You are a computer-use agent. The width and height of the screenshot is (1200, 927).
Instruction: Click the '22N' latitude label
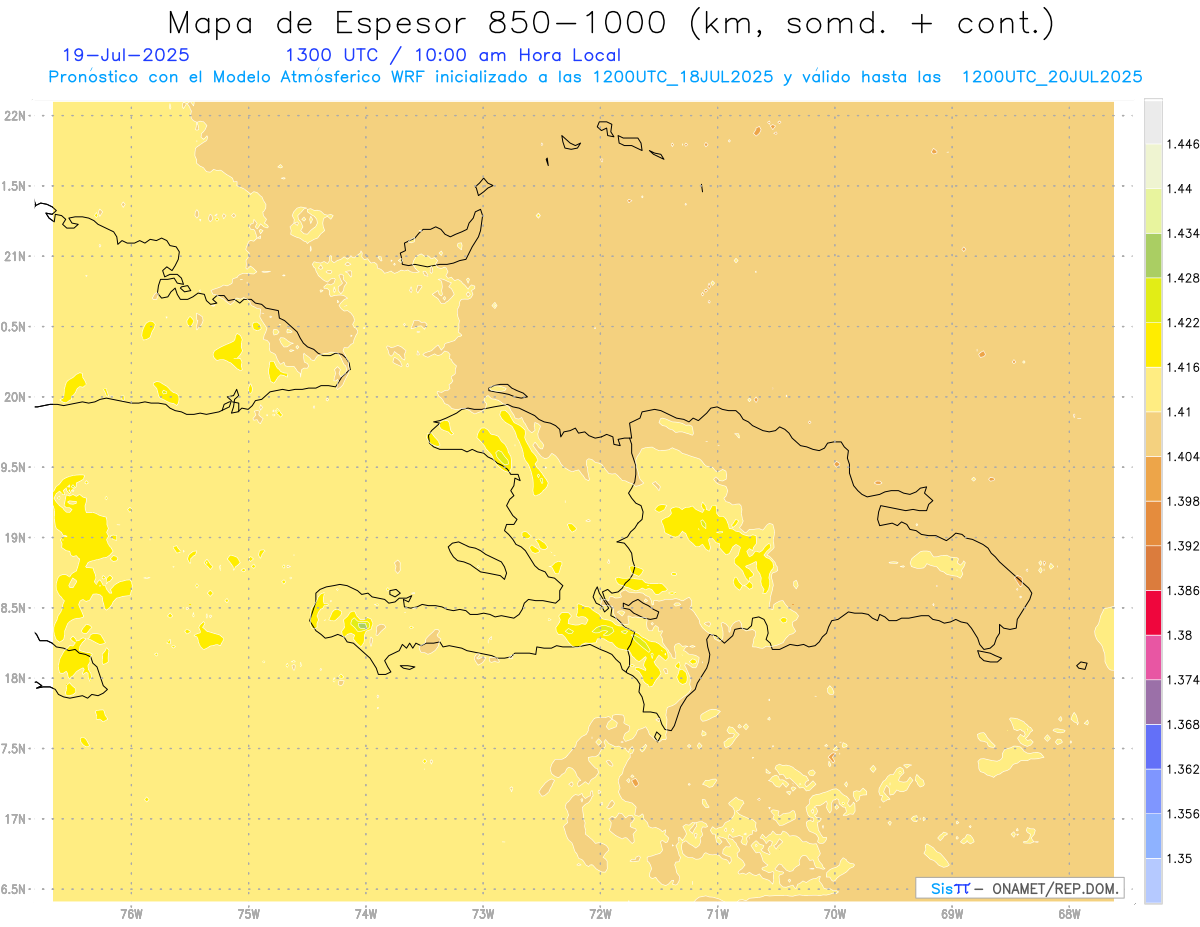[x=17, y=116]
